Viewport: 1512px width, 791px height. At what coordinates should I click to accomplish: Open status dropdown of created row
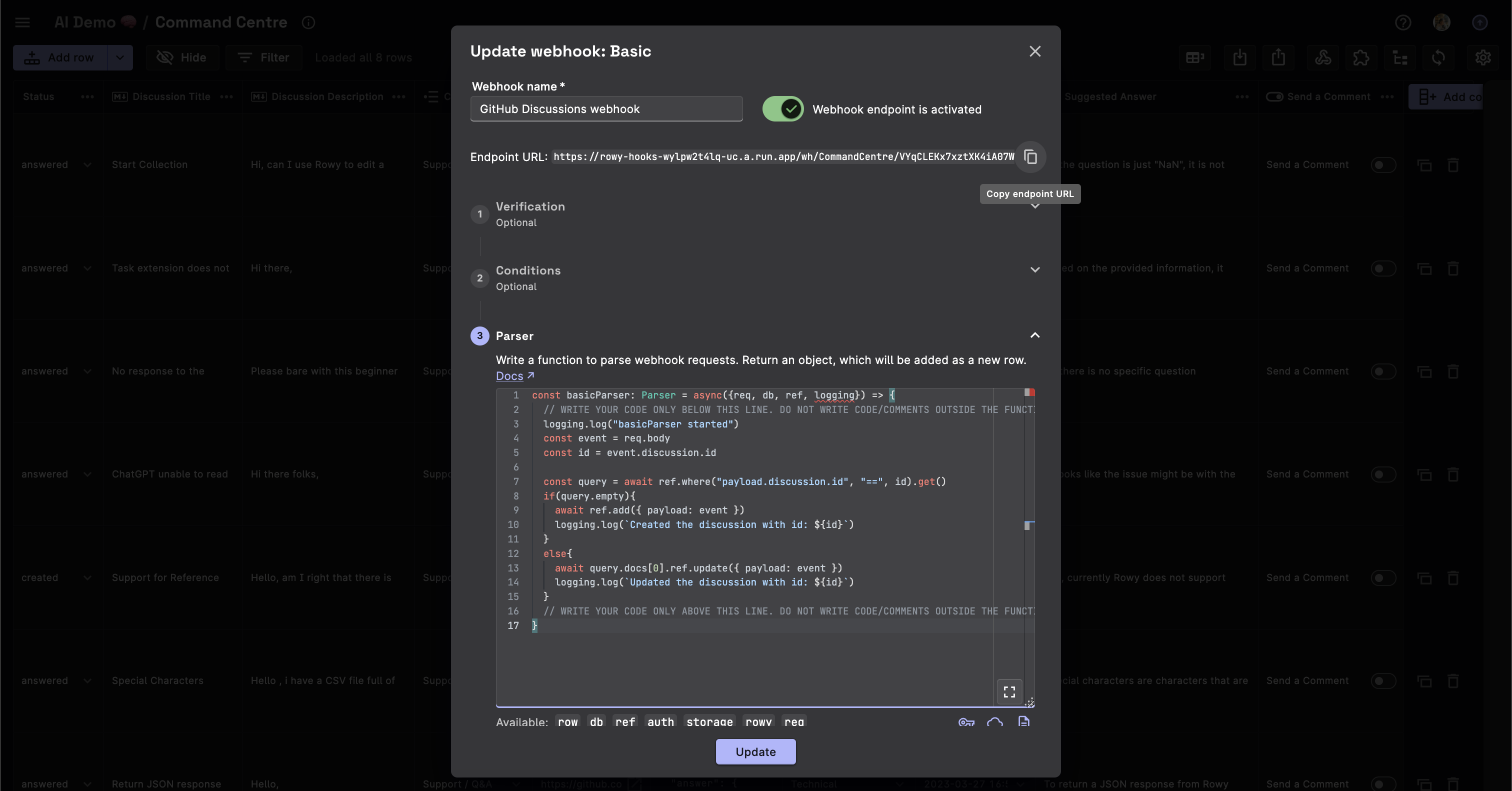coord(87,578)
